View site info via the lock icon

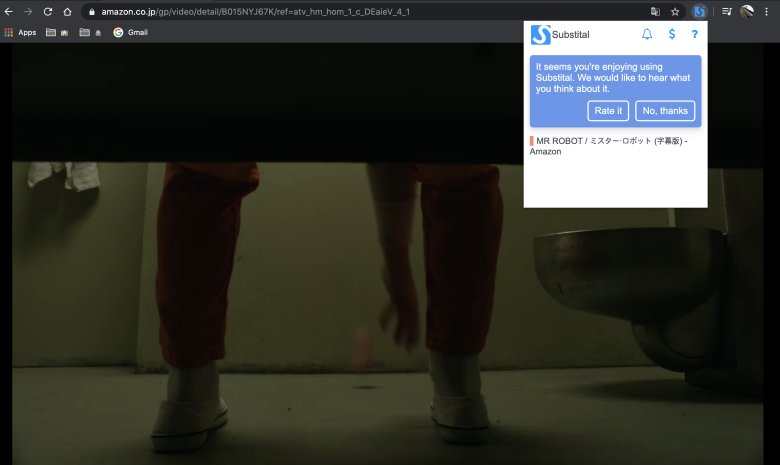(92, 11)
